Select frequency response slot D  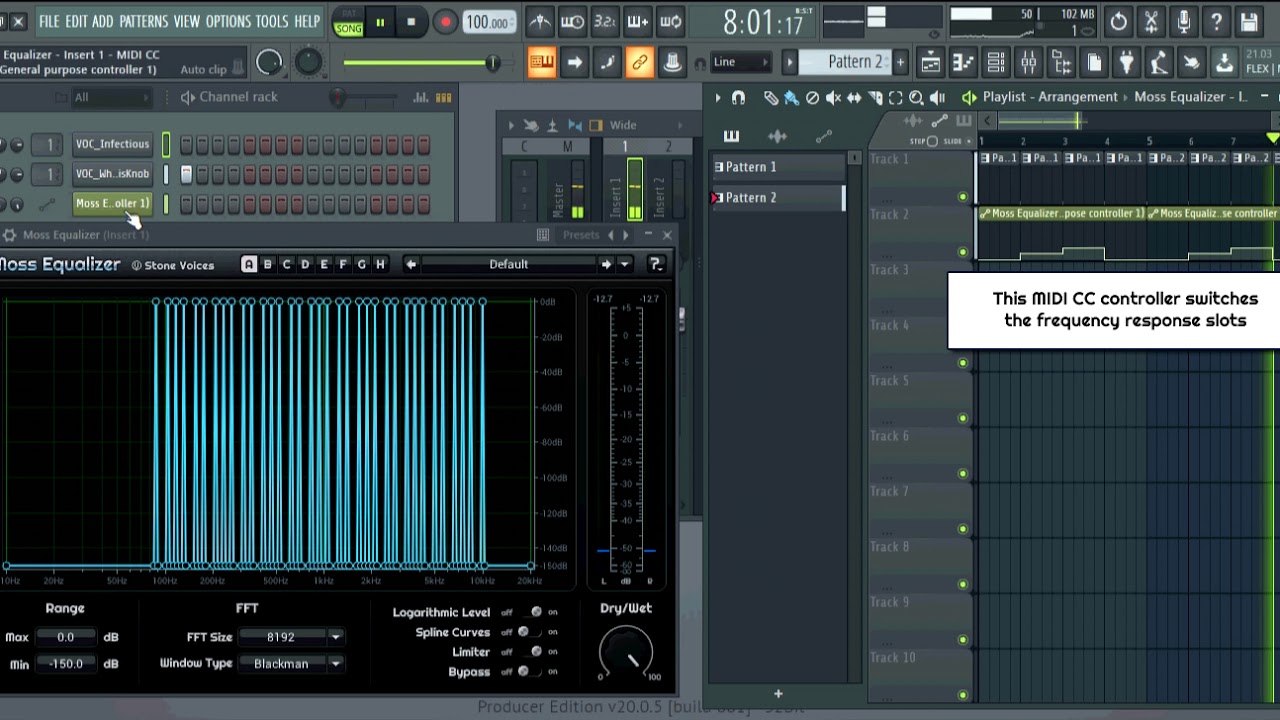(x=305, y=264)
